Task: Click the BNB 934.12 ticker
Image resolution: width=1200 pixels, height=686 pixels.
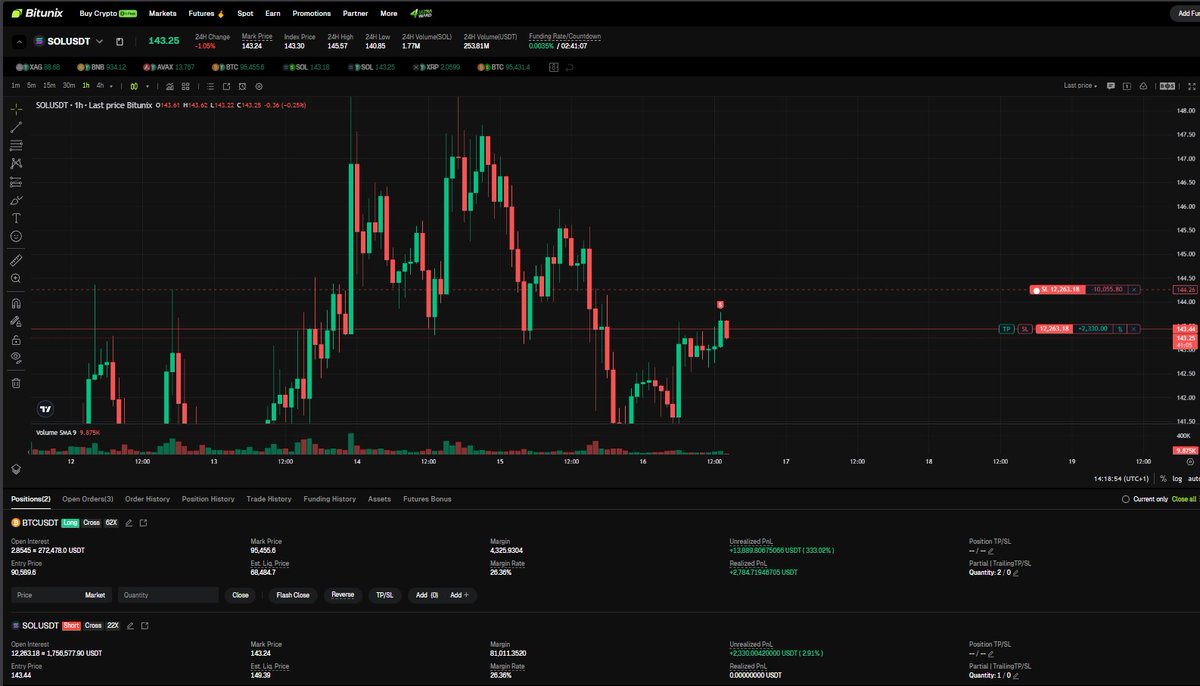Action: coord(103,67)
